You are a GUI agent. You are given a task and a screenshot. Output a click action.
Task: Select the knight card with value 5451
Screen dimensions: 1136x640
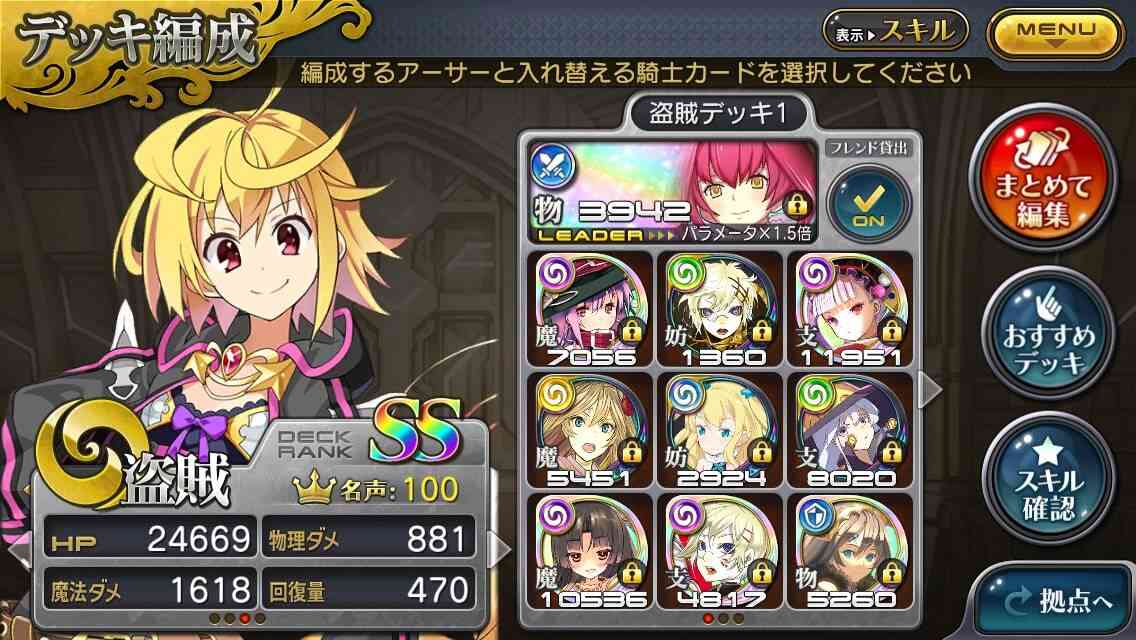590,430
